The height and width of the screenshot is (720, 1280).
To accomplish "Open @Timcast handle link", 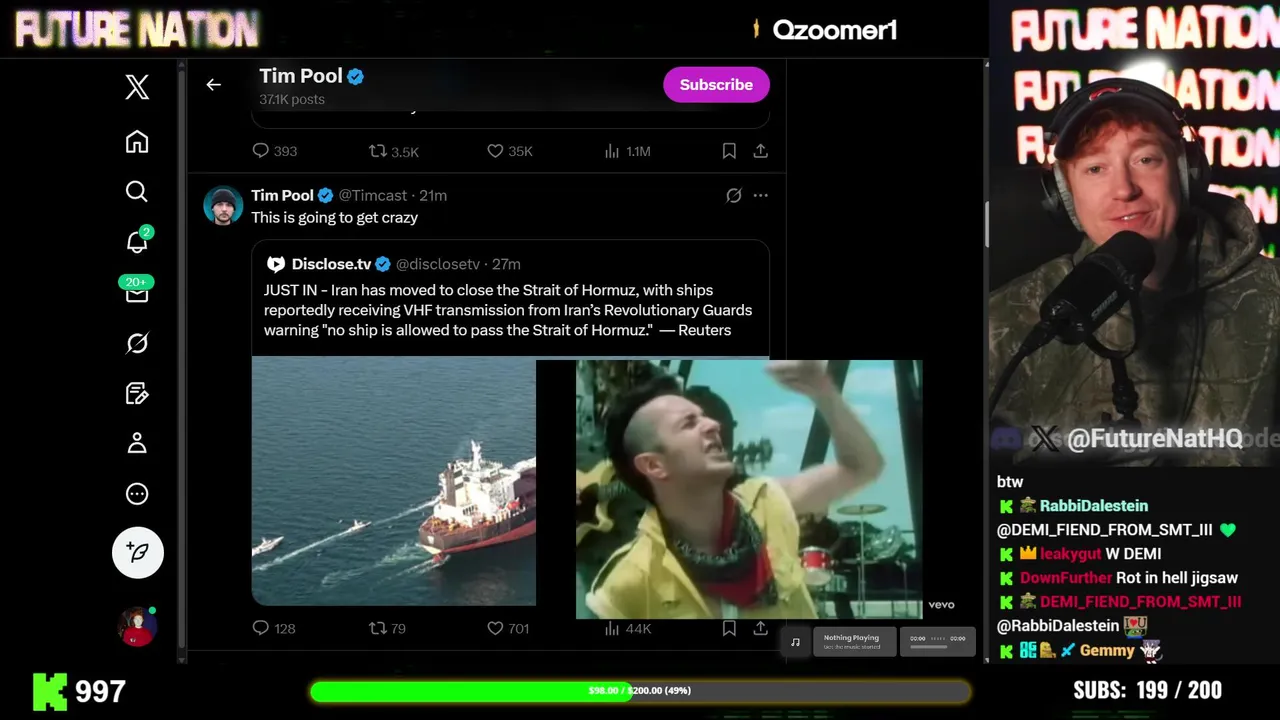I will [x=373, y=195].
